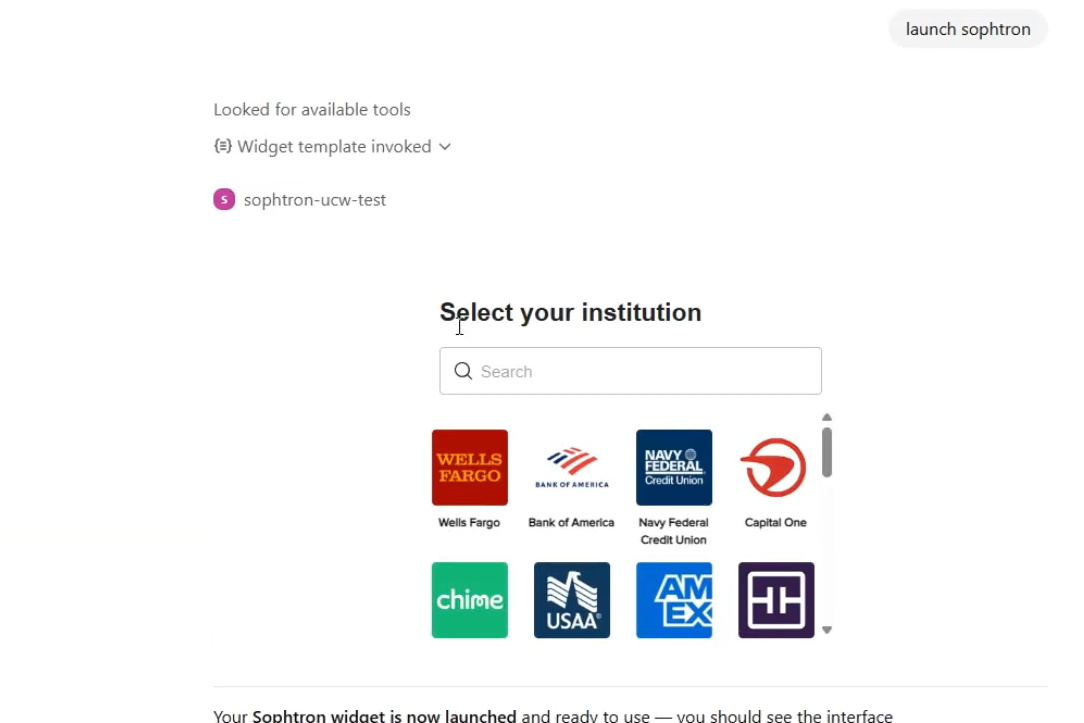Image resolution: width=1084 pixels, height=723 pixels.
Task: Choose the Bank of America logo
Action: [x=571, y=467]
